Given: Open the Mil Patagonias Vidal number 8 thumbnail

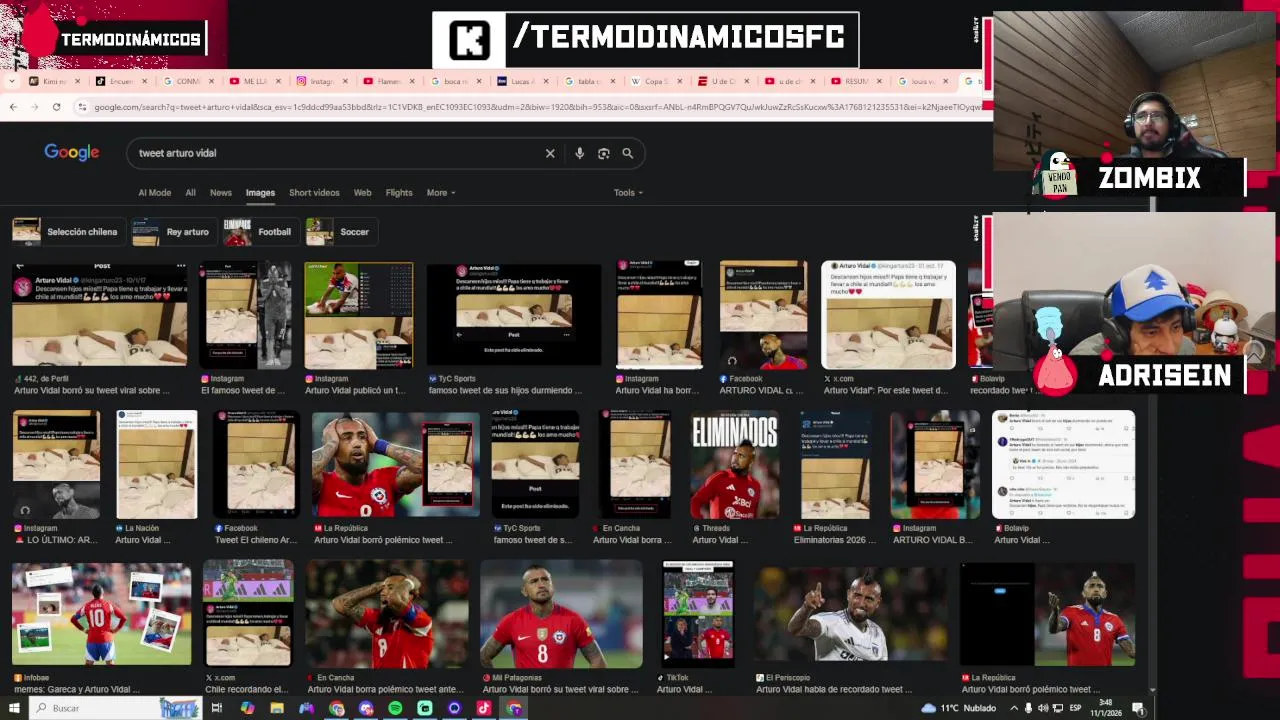Looking at the screenshot, I should tap(561, 615).
